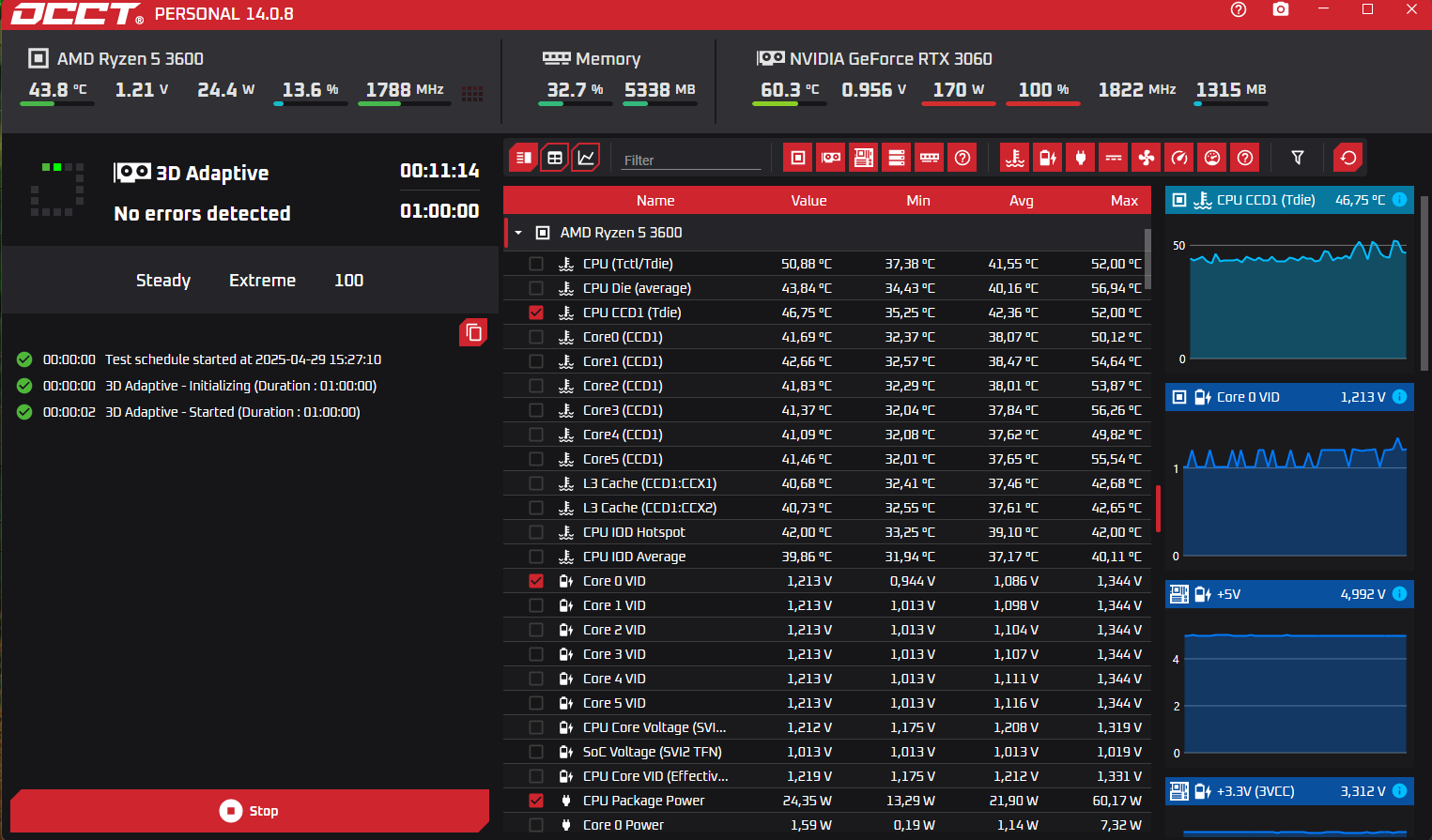Sort by the Min column header
Viewport: 1432px width, 840px height.
(918, 201)
